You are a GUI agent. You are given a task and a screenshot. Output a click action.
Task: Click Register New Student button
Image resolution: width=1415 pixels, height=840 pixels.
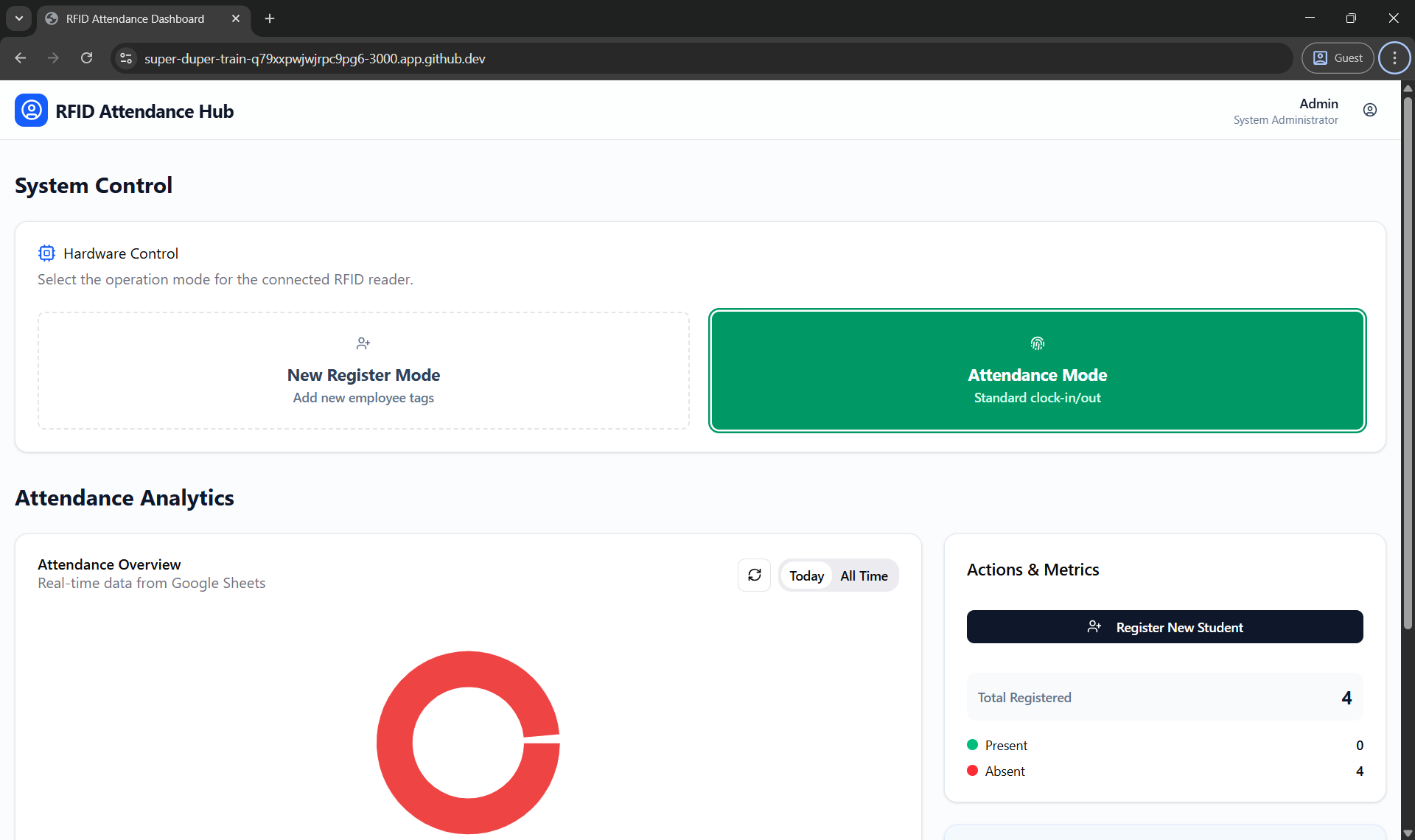(x=1164, y=627)
